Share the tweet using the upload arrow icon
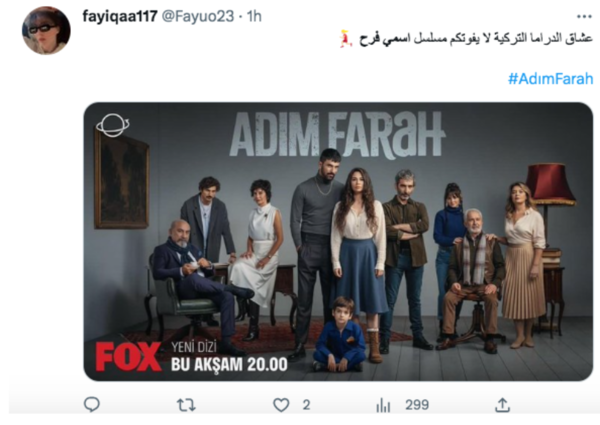600x425 pixels. coord(502,405)
